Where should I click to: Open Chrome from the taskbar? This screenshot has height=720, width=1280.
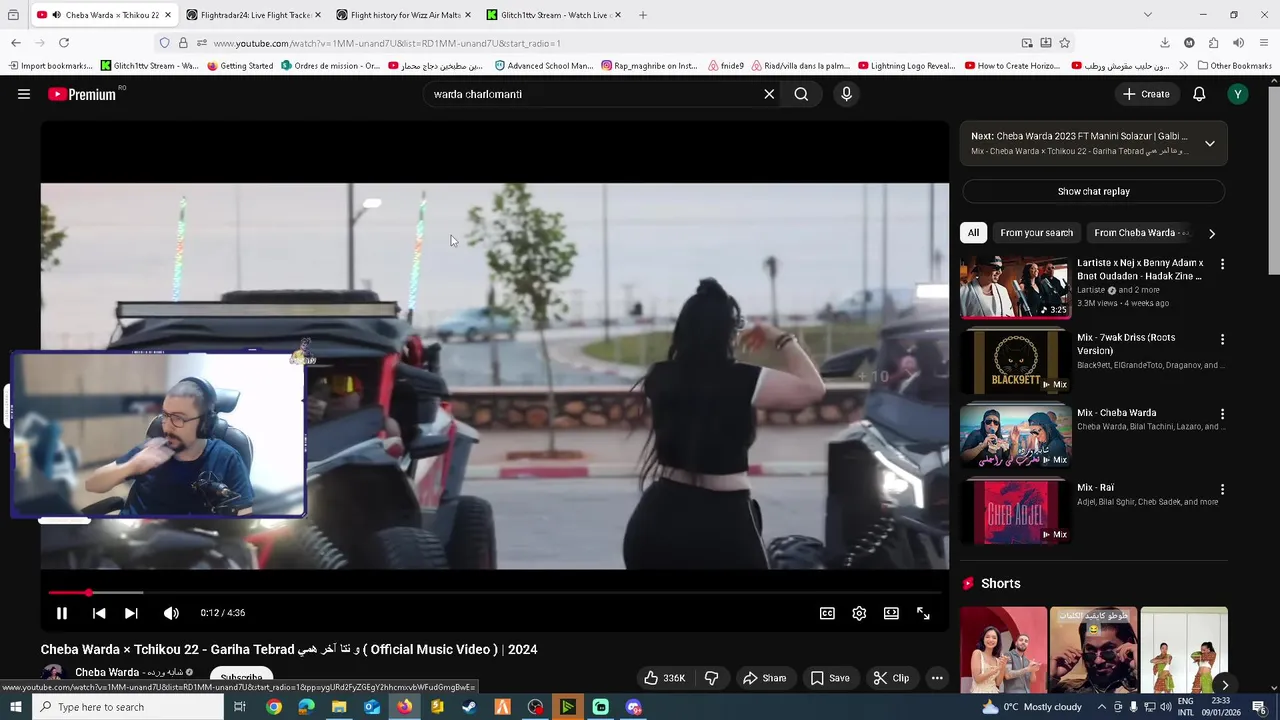click(273, 707)
